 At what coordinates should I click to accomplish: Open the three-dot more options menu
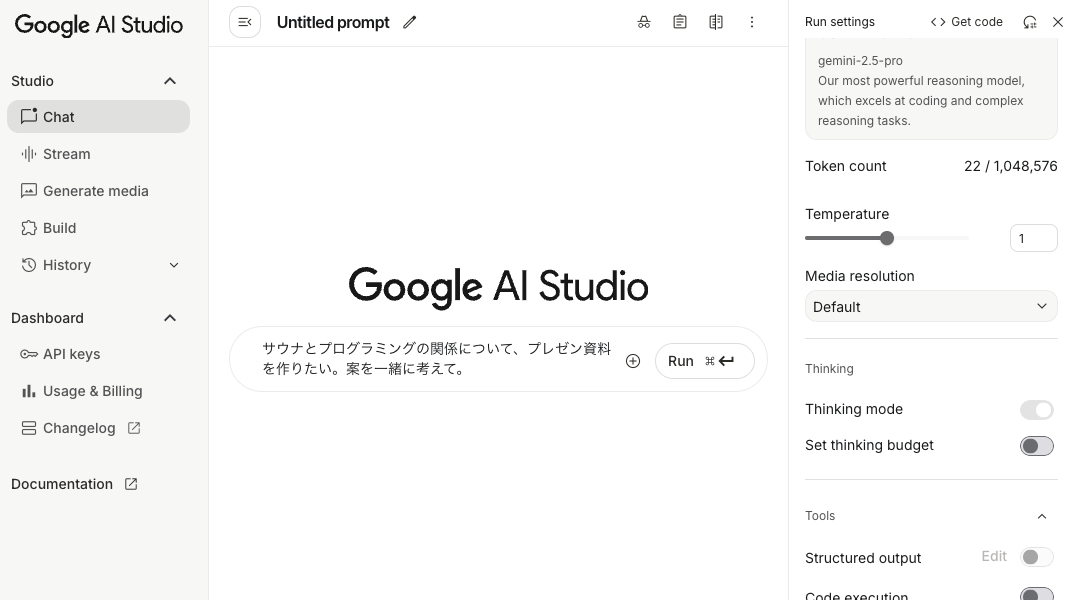pos(752,22)
